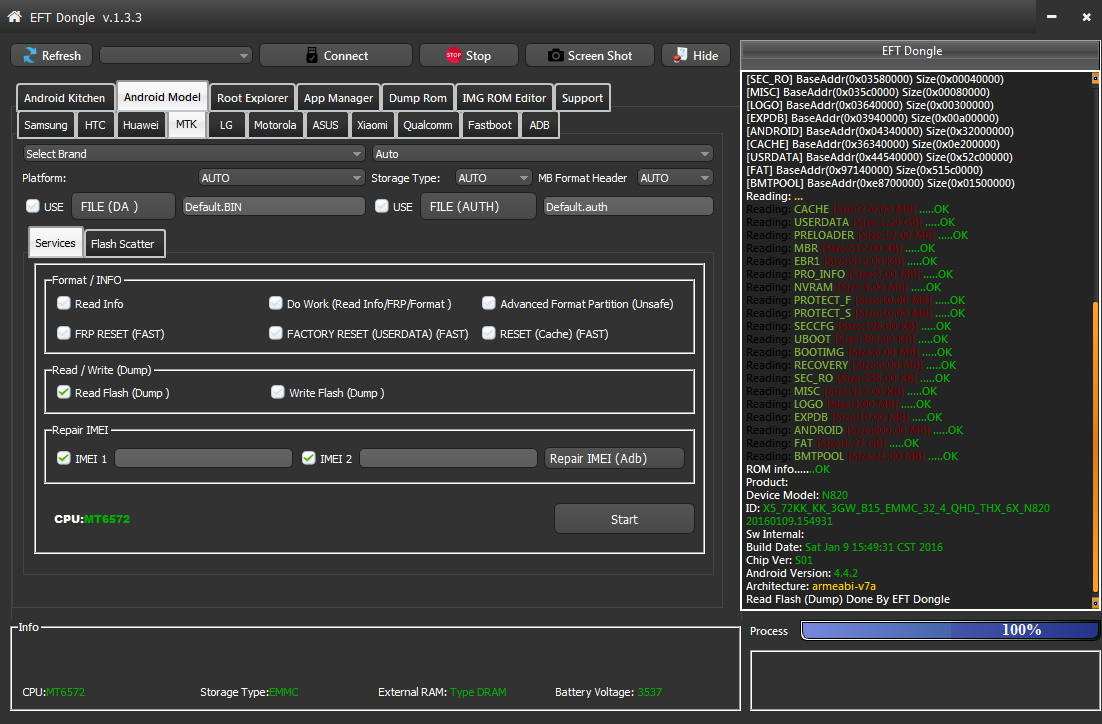Screen dimensions: 1102x724
Task: Close the EFT Dongle window
Action: click(x=1086, y=17)
